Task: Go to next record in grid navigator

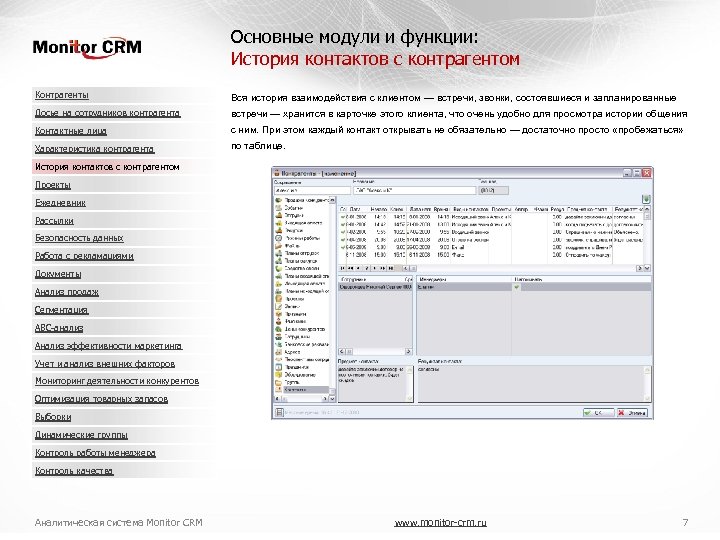Action: coord(375,268)
